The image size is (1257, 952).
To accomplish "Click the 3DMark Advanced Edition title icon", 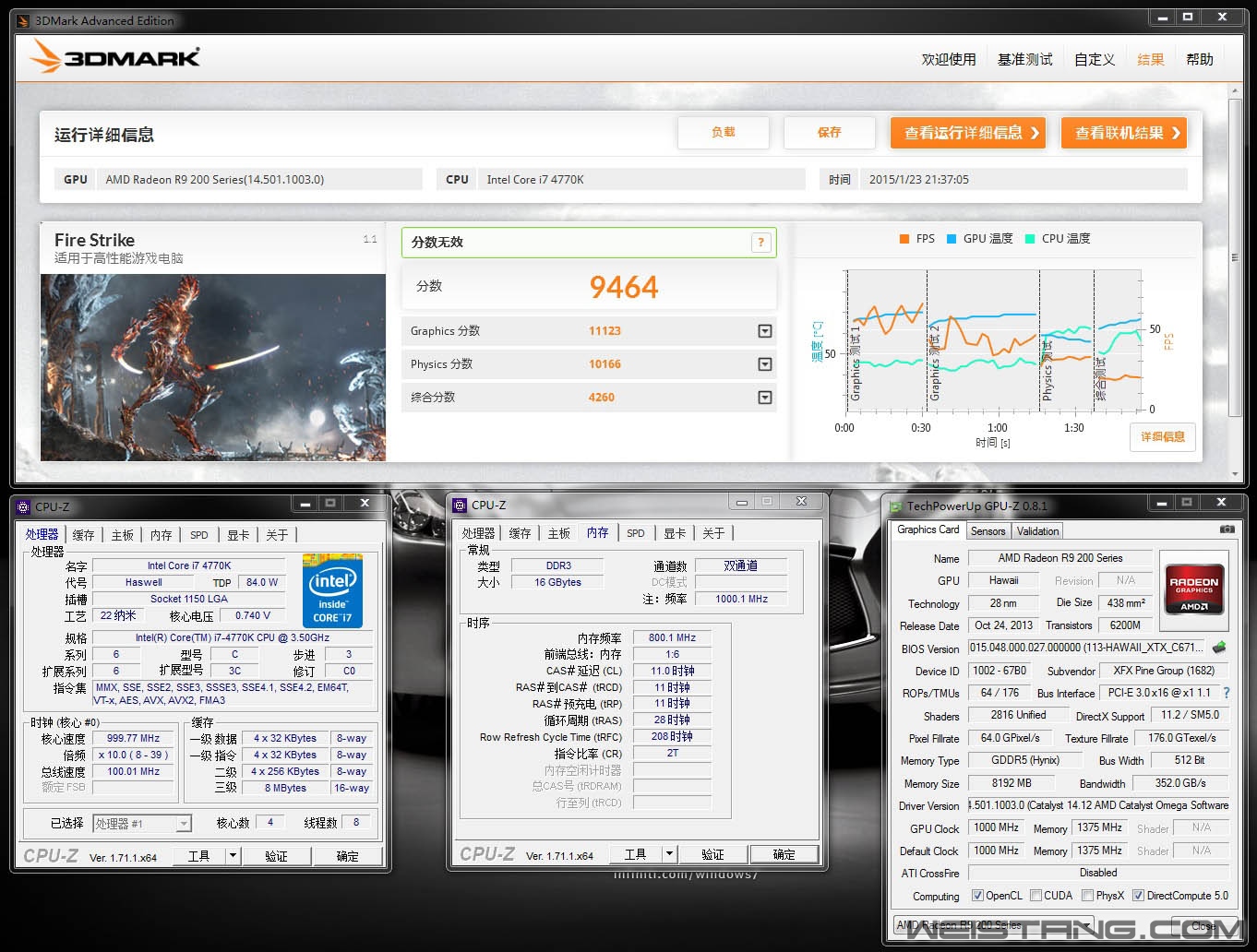I will 24,20.
